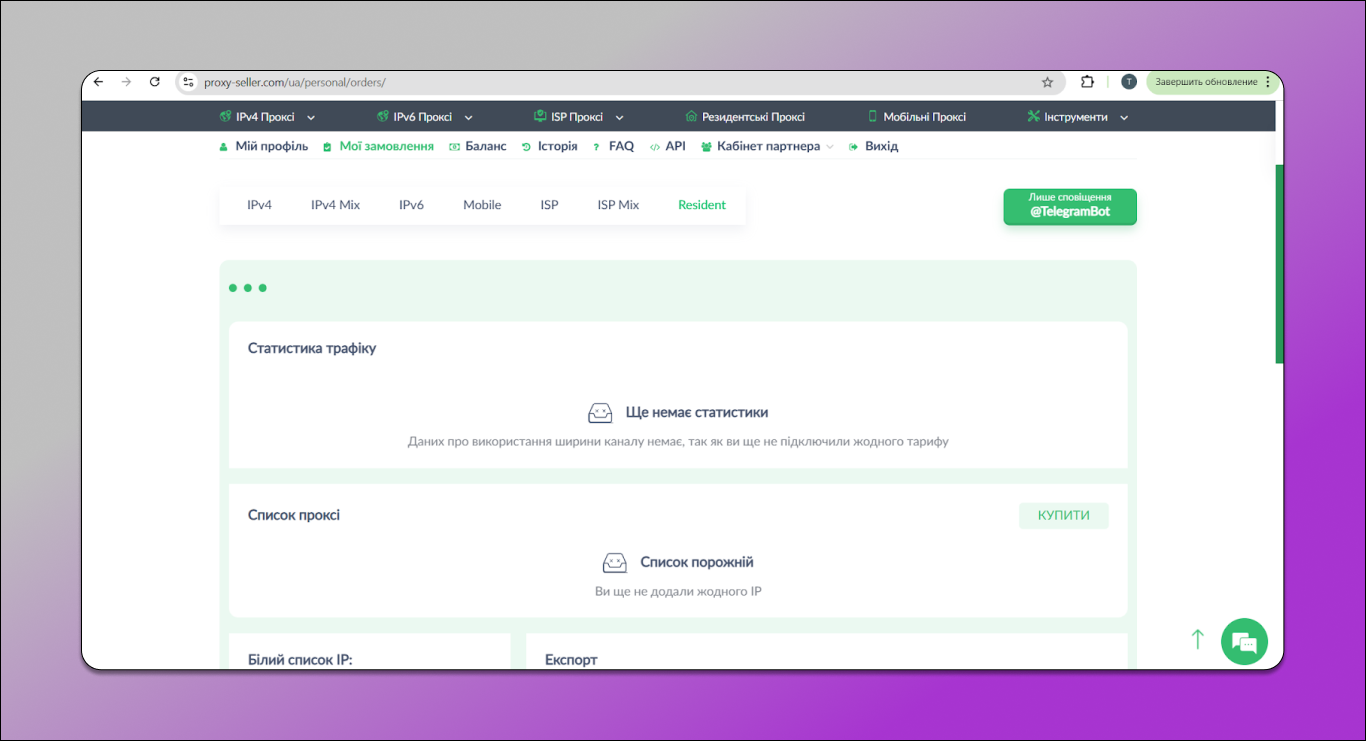
Task: Click the Баланс money icon
Action: point(455,147)
